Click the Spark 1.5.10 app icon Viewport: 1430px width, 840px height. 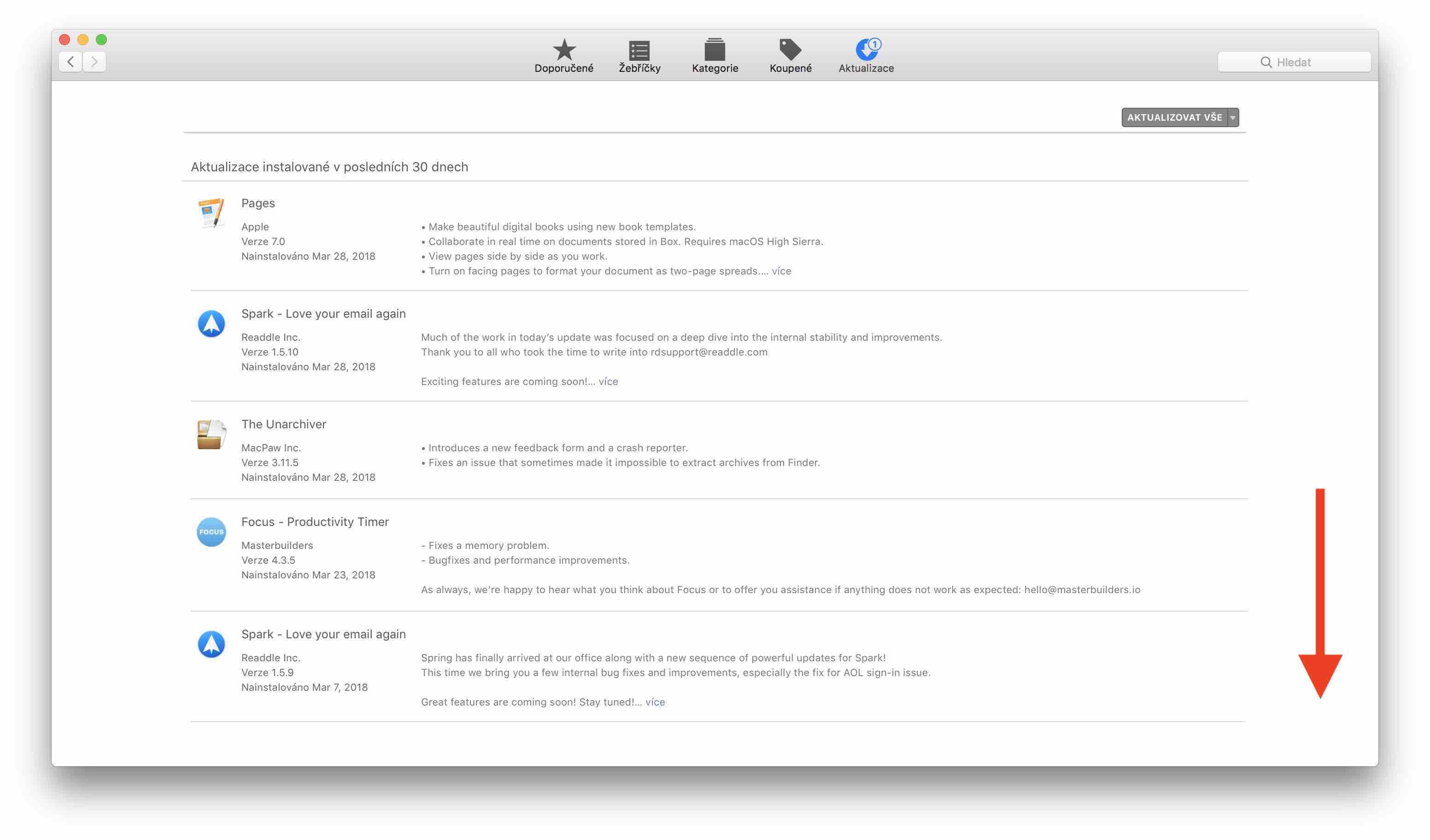(211, 324)
